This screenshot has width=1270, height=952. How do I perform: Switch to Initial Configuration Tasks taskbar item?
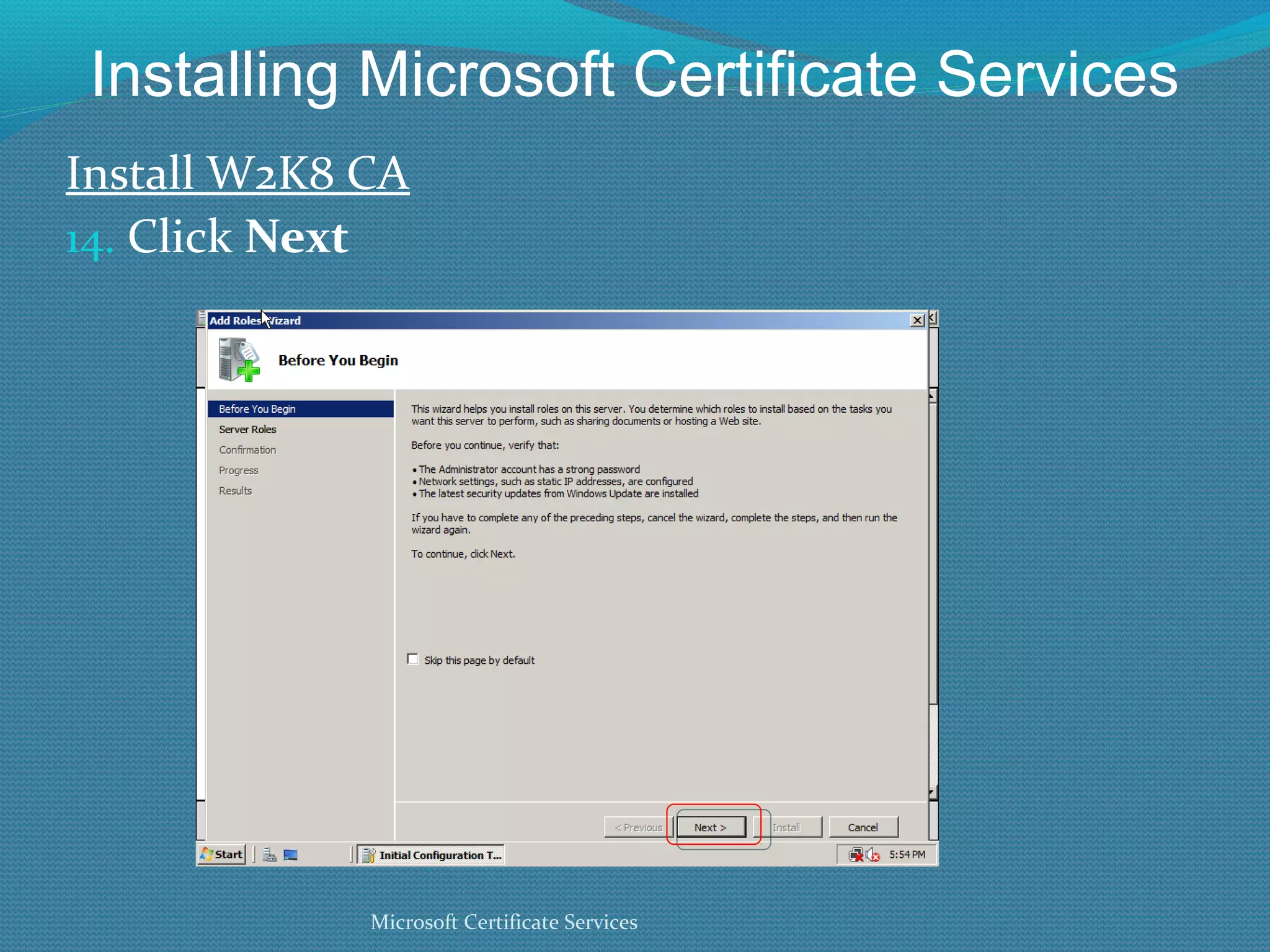point(431,855)
